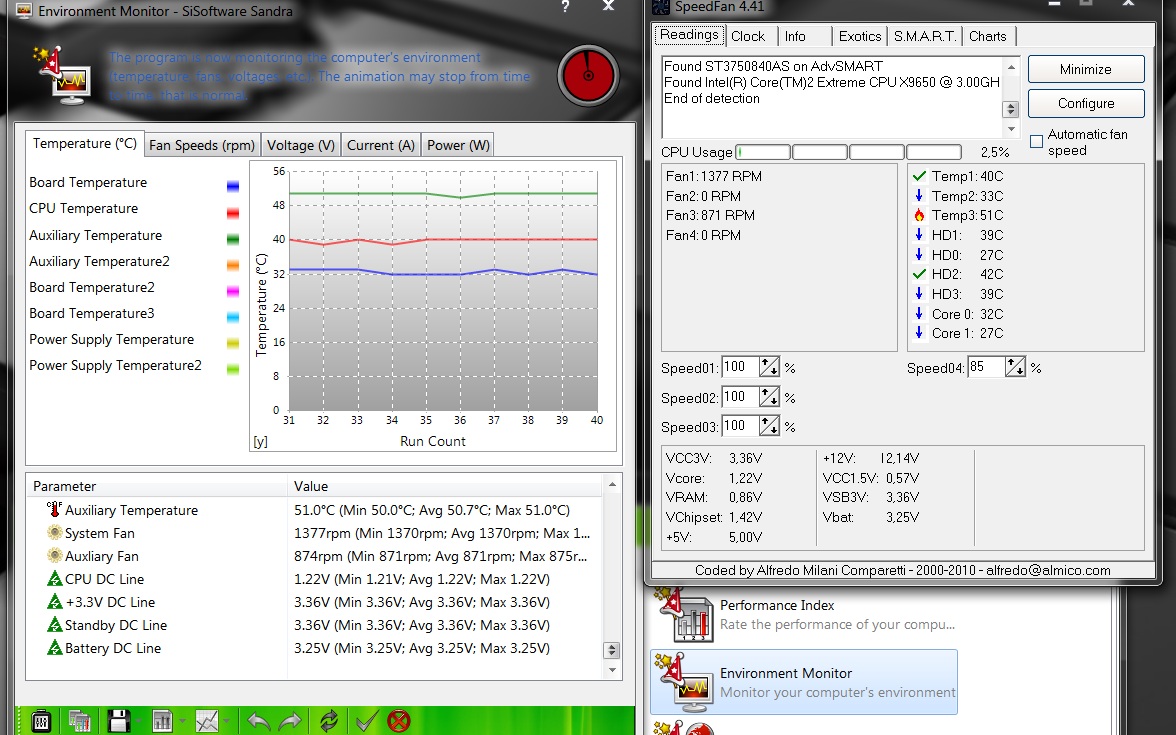
Task: Click the Board Temperature blue color swatch
Action: tap(232, 186)
